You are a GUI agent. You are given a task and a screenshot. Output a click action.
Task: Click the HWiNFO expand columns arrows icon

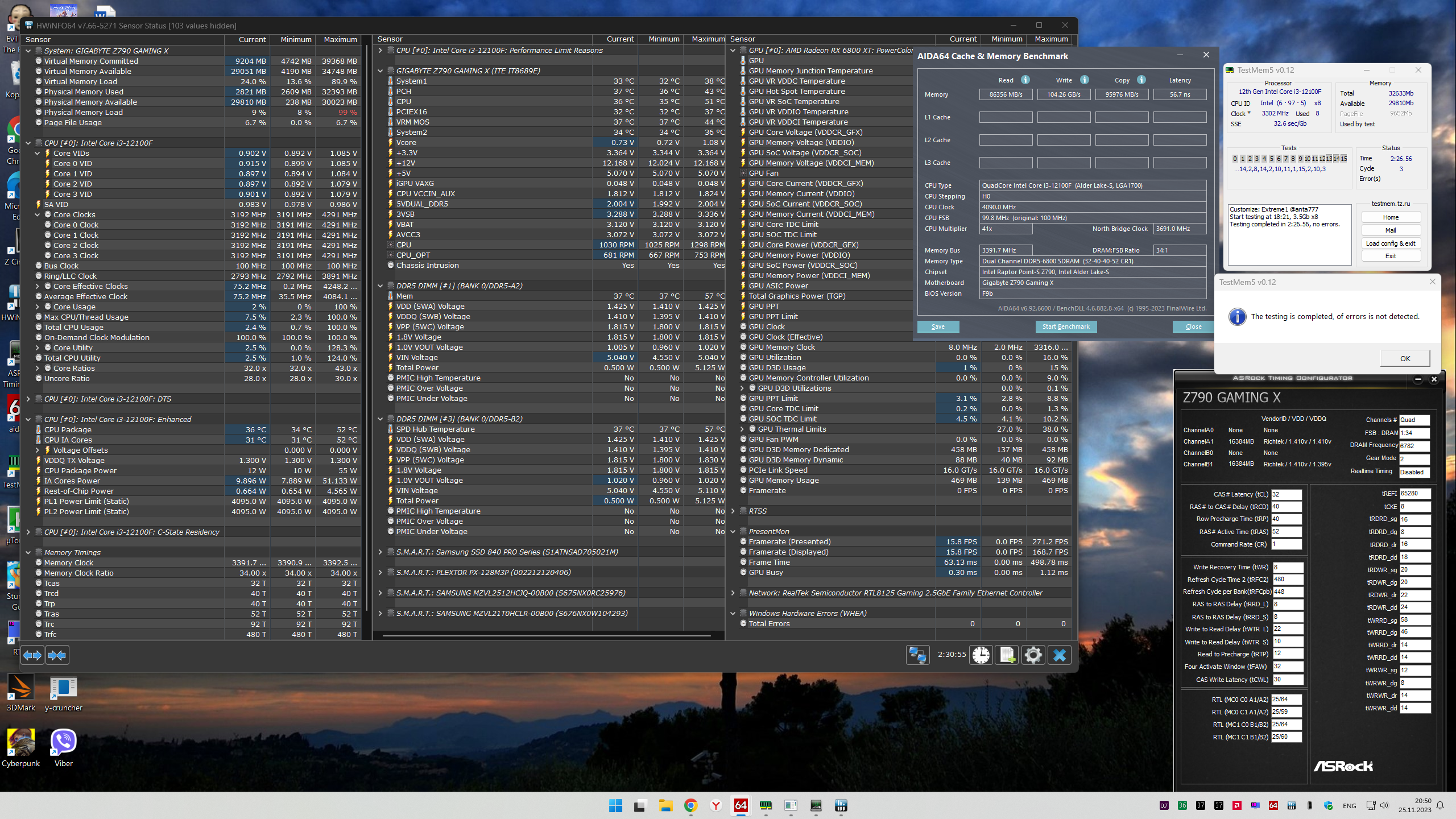[x=32, y=655]
